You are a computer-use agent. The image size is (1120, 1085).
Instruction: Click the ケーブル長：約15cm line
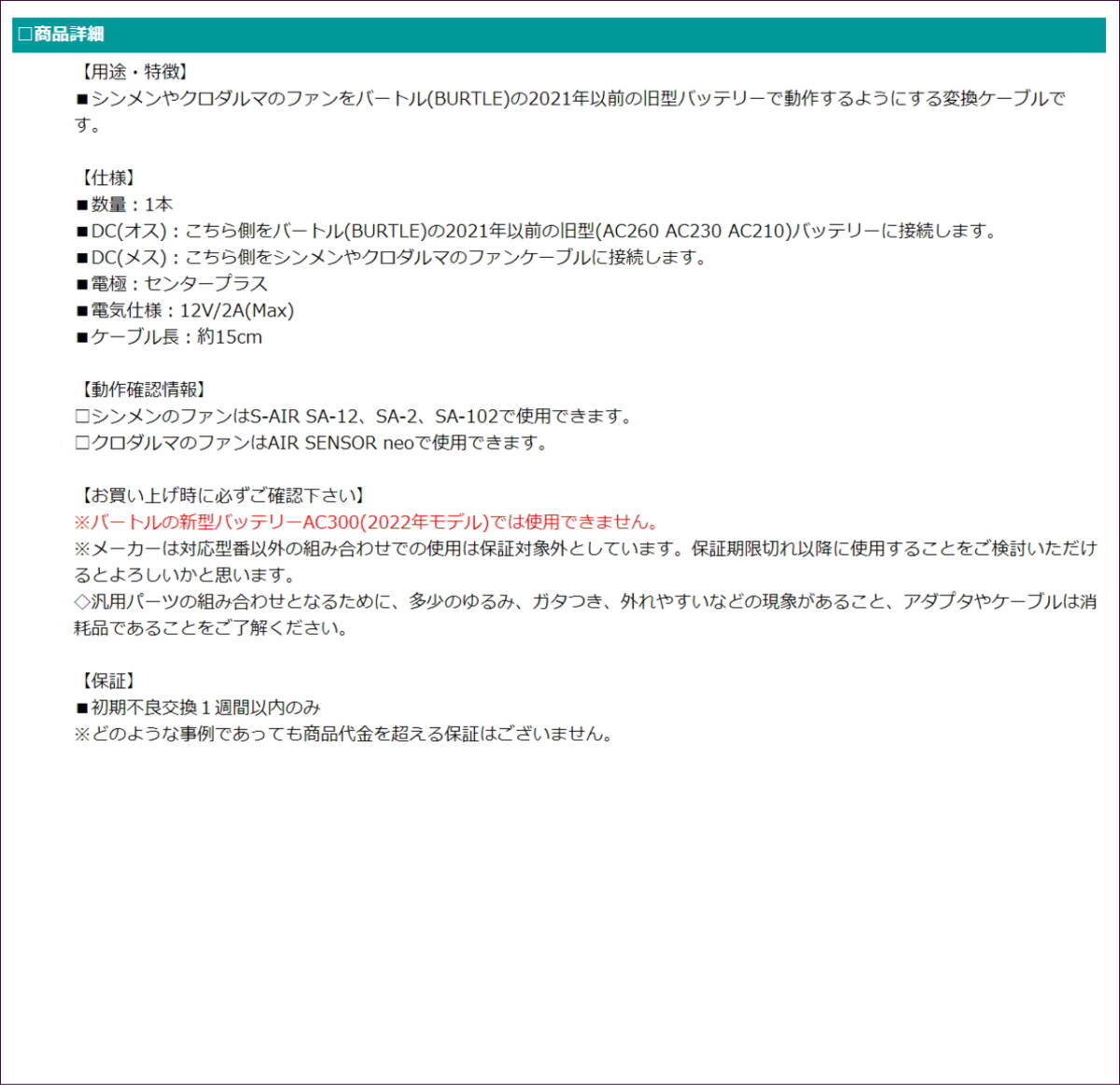coord(169,337)
